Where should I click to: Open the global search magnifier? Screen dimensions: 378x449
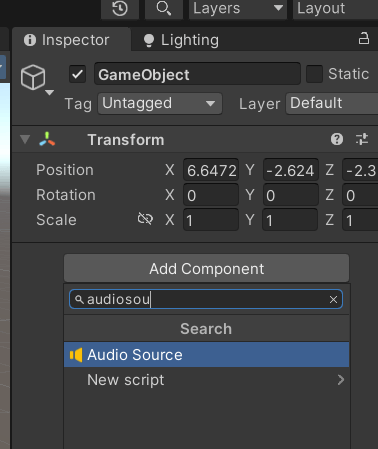click(x=164, y=8)
